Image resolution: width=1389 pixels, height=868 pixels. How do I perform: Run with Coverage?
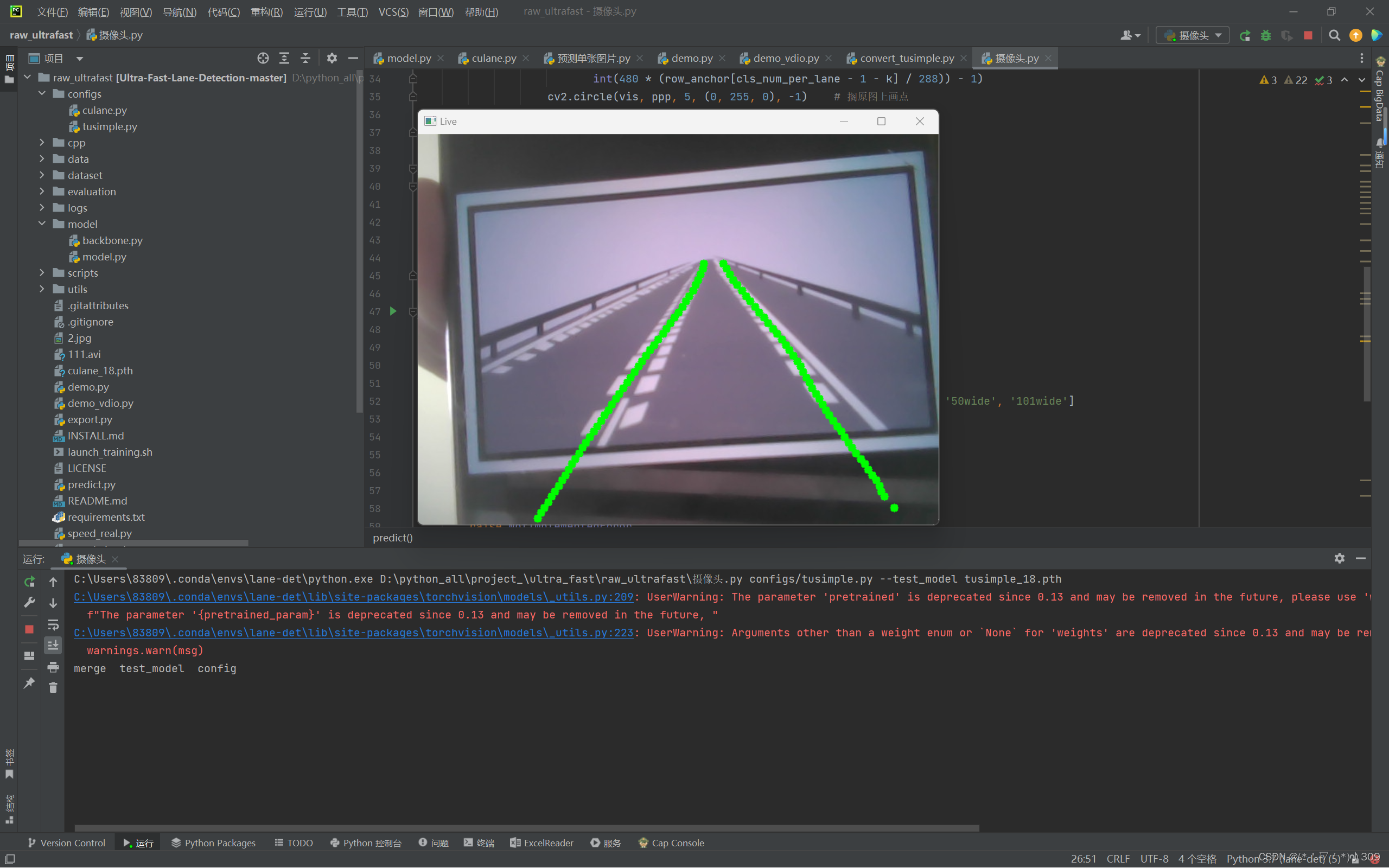coord(1288,35)
